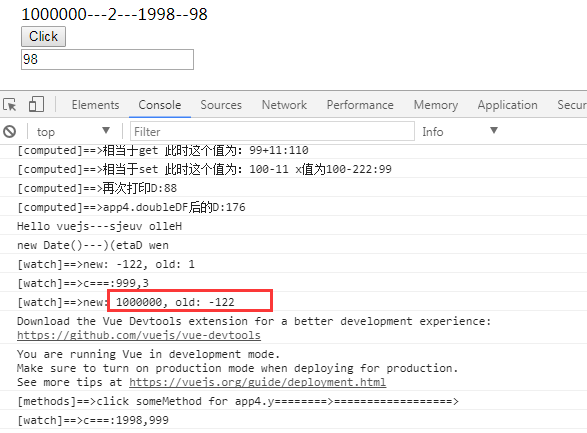The image size is (587, 433).
Task: Open the vuejs.org deployment guide link
Action: coord(258,382)
